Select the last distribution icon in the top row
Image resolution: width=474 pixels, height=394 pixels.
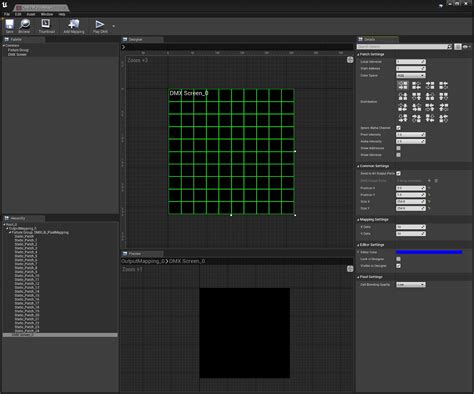[x=443, y=85]
